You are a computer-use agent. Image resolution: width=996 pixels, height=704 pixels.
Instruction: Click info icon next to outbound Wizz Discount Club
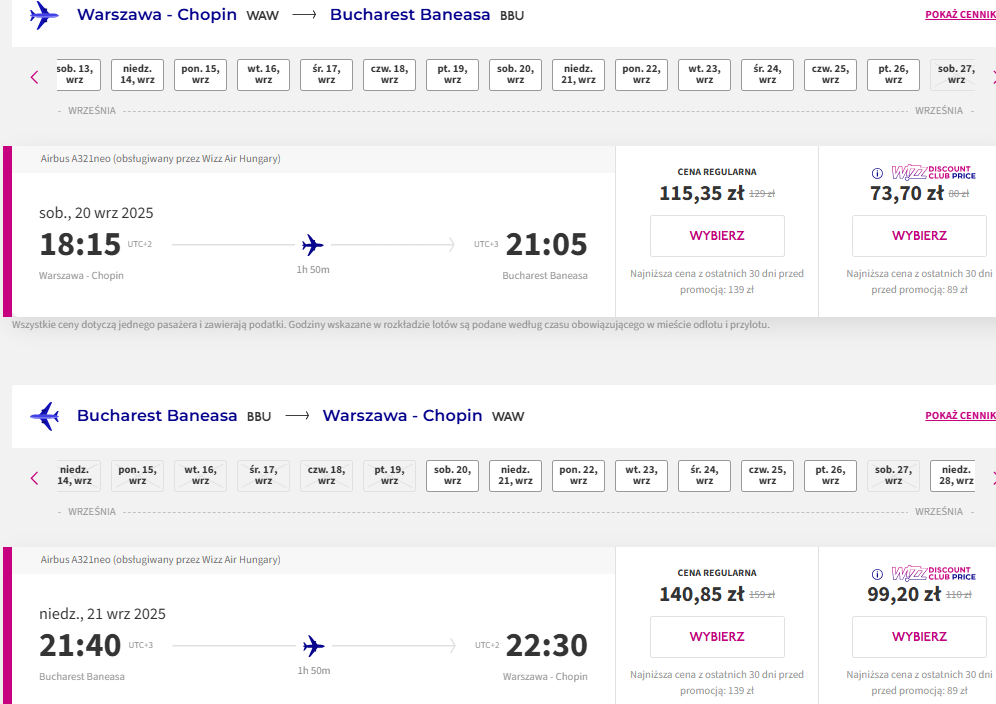[877, 173]
